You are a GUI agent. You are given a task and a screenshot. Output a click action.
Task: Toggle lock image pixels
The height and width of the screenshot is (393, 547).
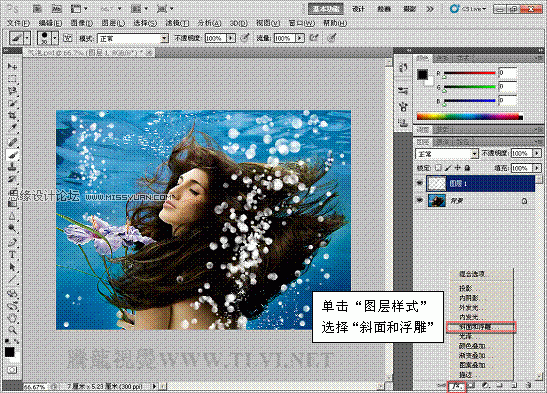(448, 168)
